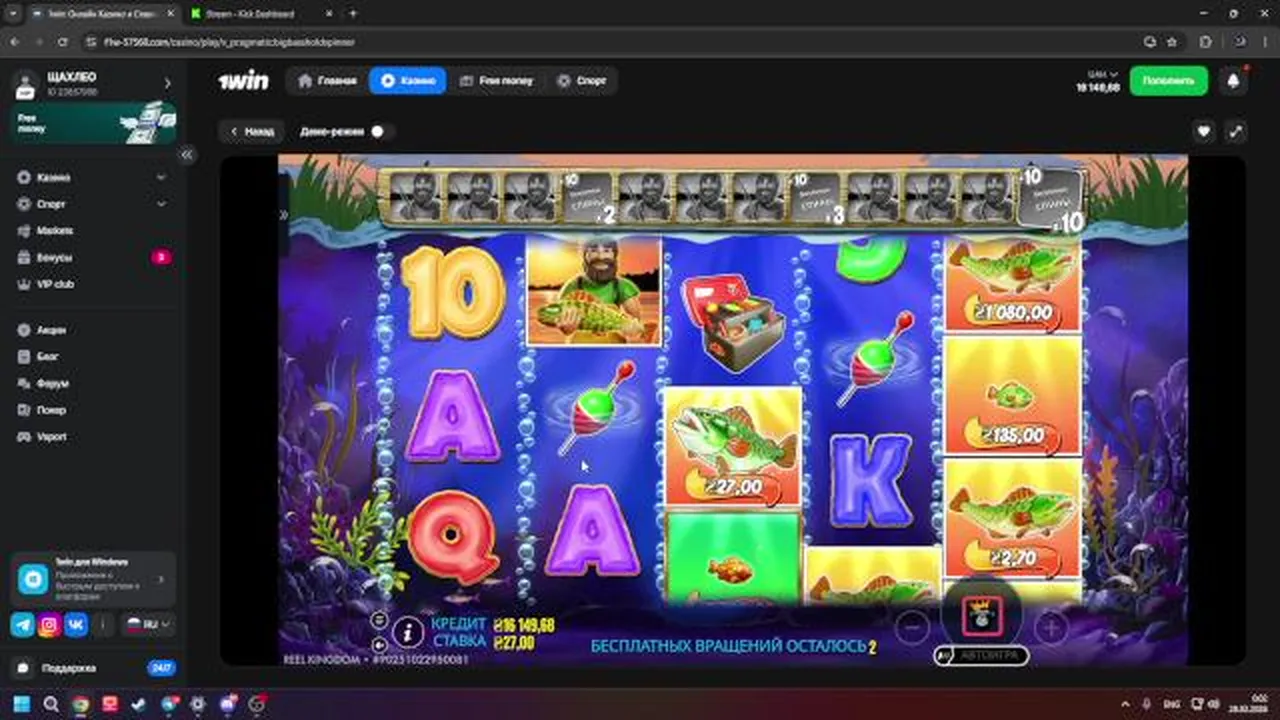Click the fish symbol worth 1 080,00
This screenshot has width=1280, height=720.
coord(1013,285)
